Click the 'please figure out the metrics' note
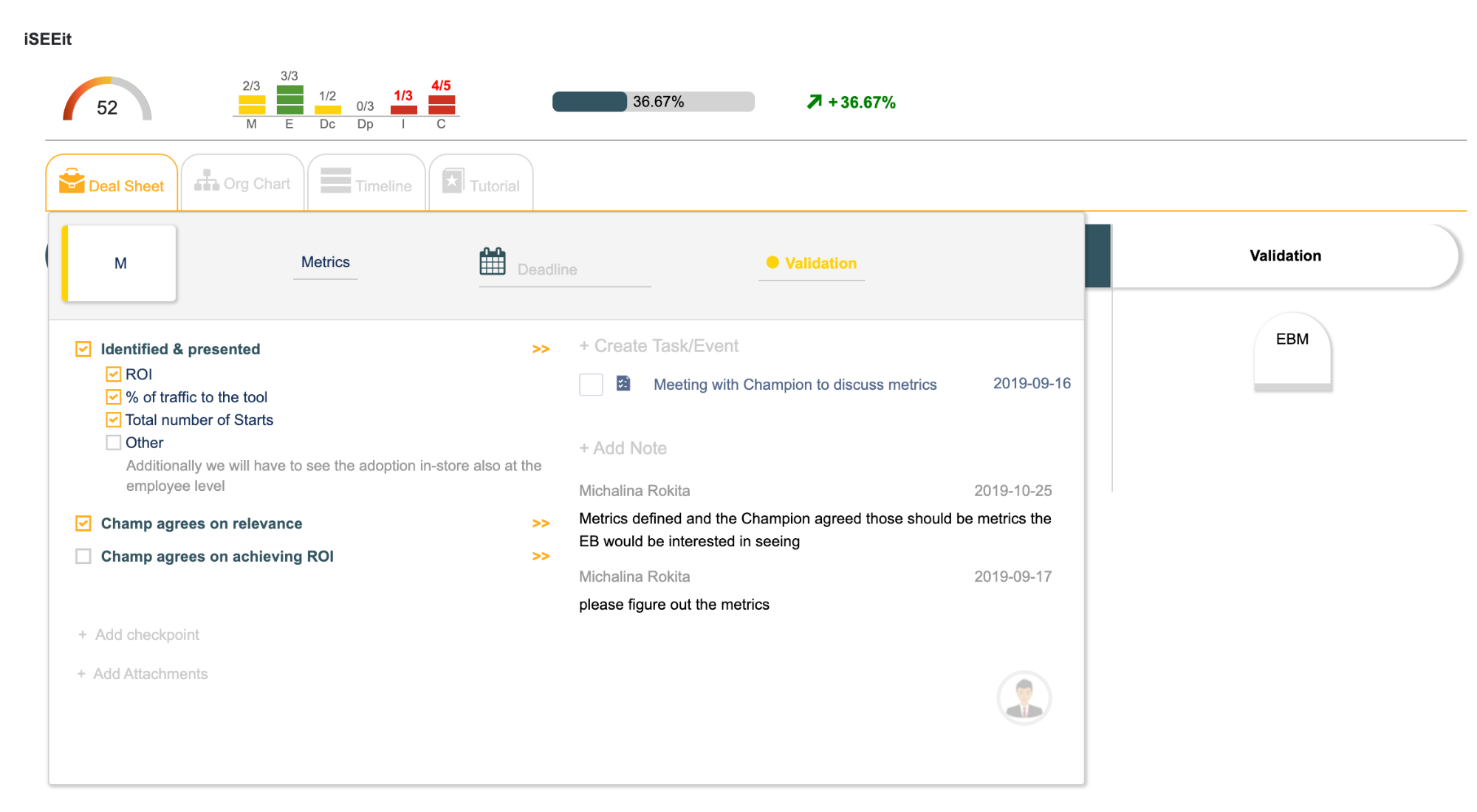Image resolution: width=1477 pixels, height=812 pixels. tap(674, 605)
